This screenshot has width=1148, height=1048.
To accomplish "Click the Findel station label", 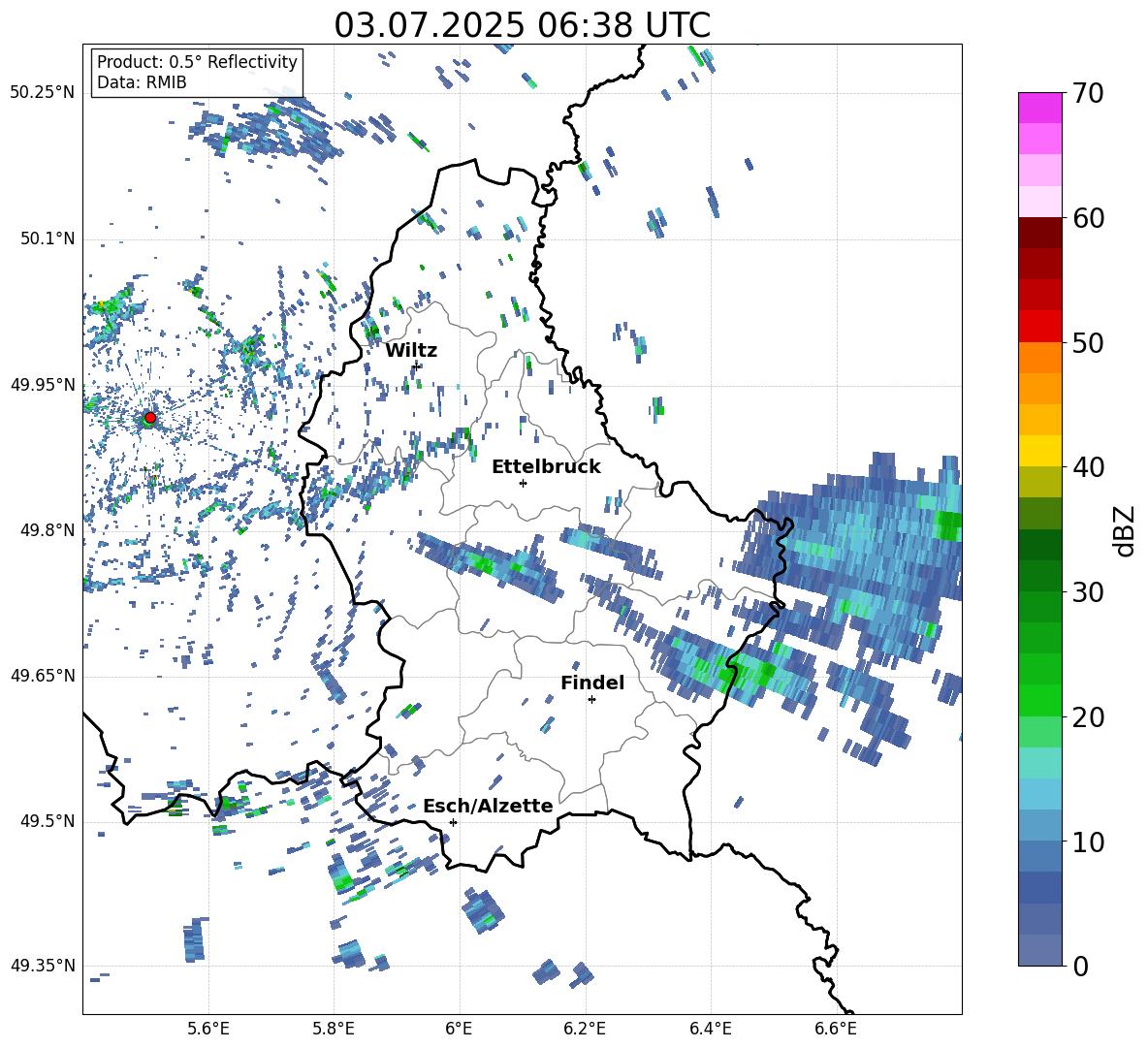I will tap(592, 683).
